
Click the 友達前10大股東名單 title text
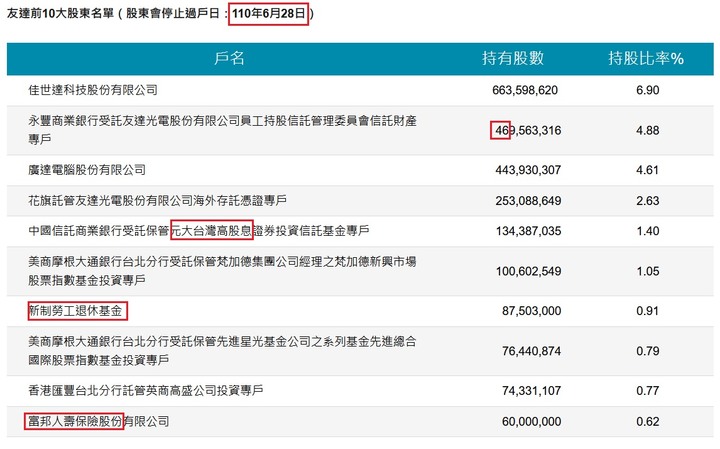tap(60, 13)
